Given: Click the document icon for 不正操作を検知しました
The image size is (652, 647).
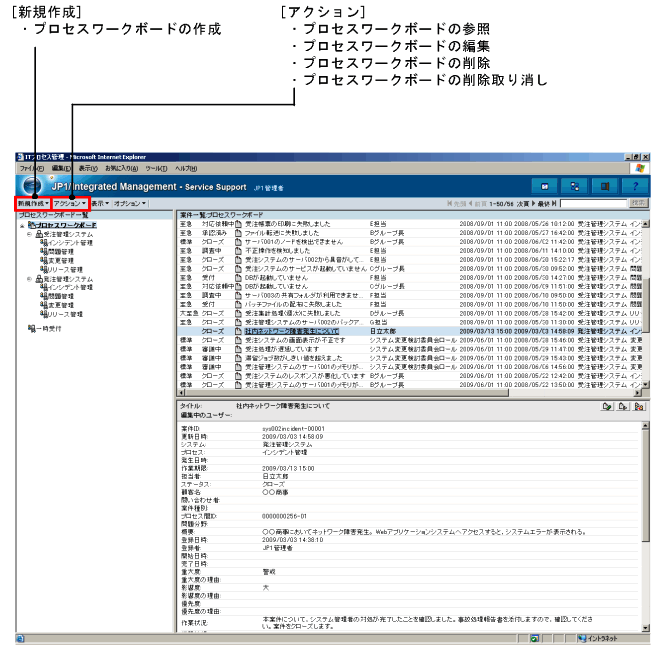Looking at the screenshot, I should 238,251.
